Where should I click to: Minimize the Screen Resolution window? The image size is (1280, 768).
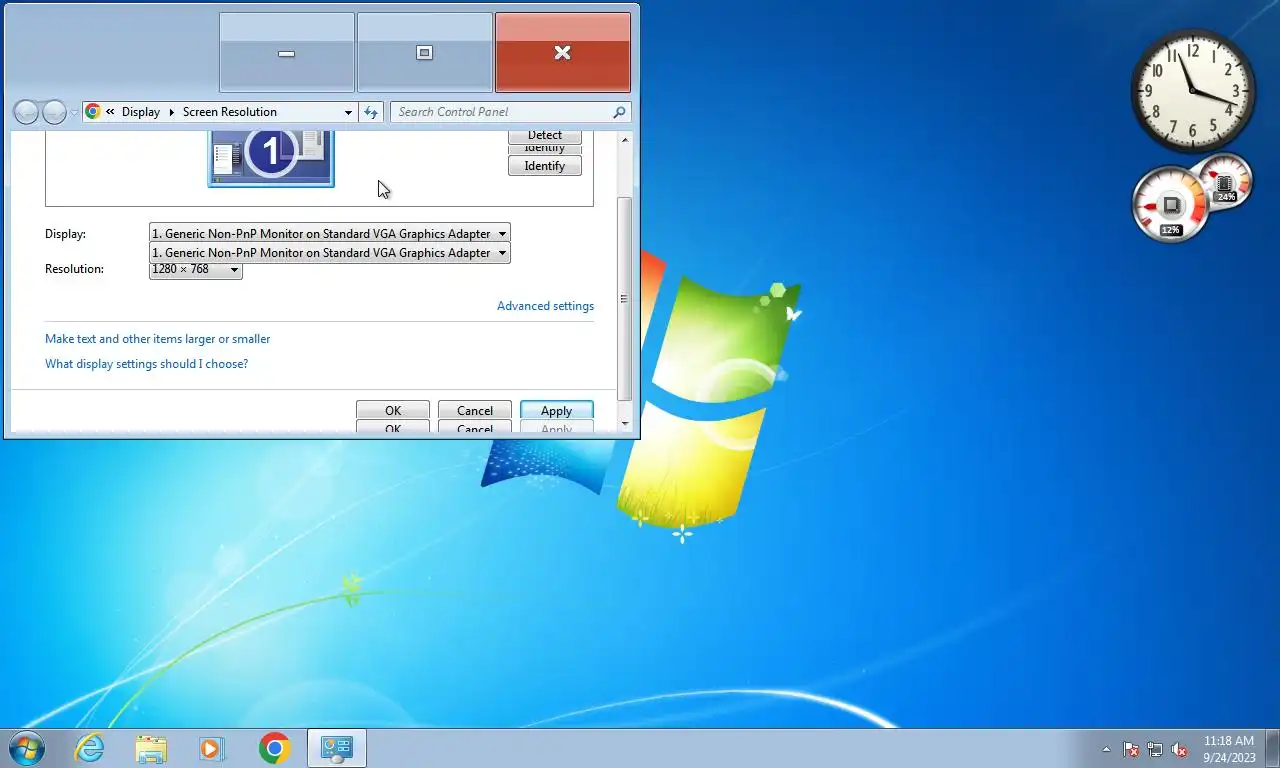coord(287,53)
